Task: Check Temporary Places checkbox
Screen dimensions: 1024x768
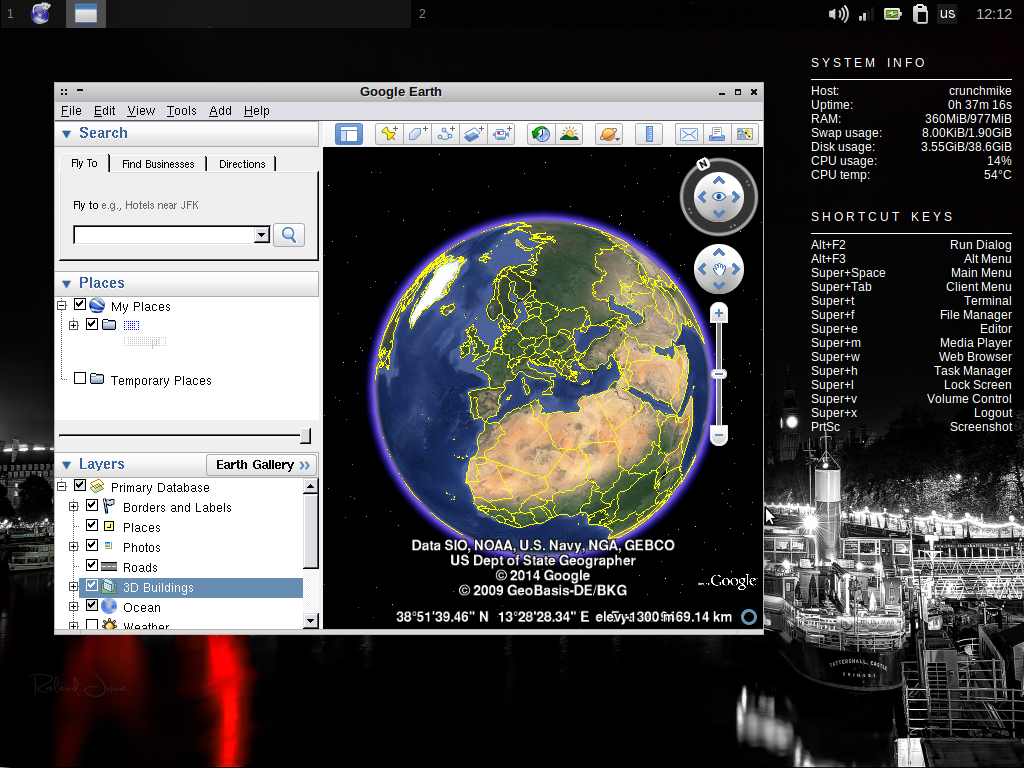Action: coord(80,378)
